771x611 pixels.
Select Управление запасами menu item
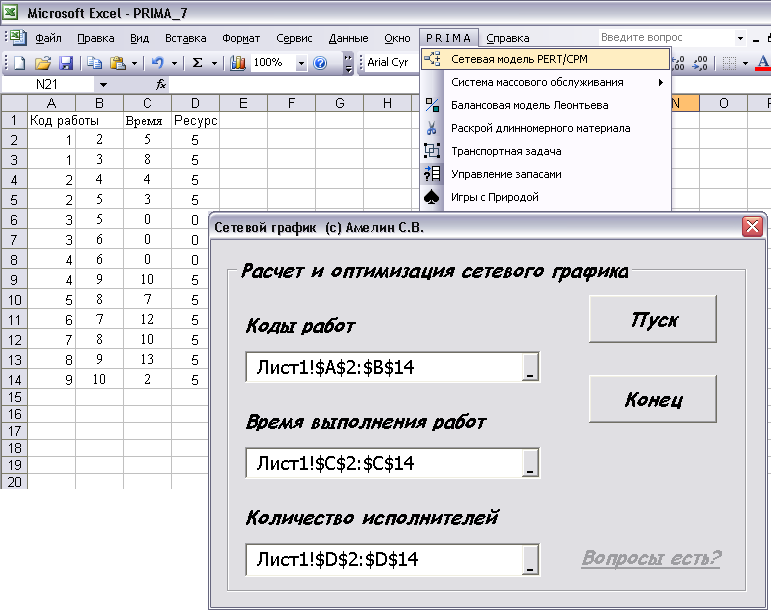[546, 174]
